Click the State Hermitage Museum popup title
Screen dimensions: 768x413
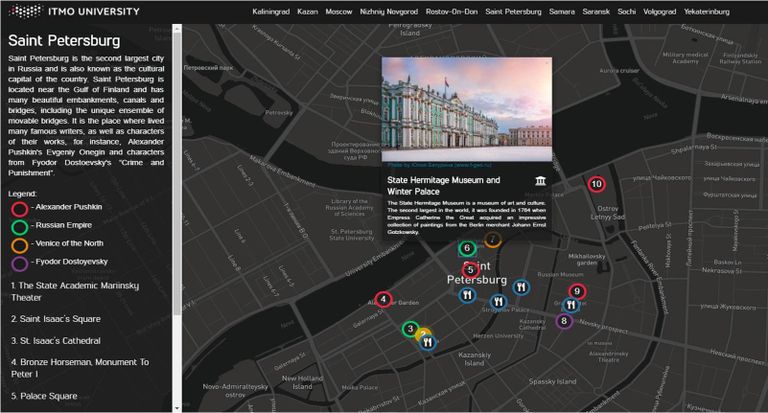(444, 186)
